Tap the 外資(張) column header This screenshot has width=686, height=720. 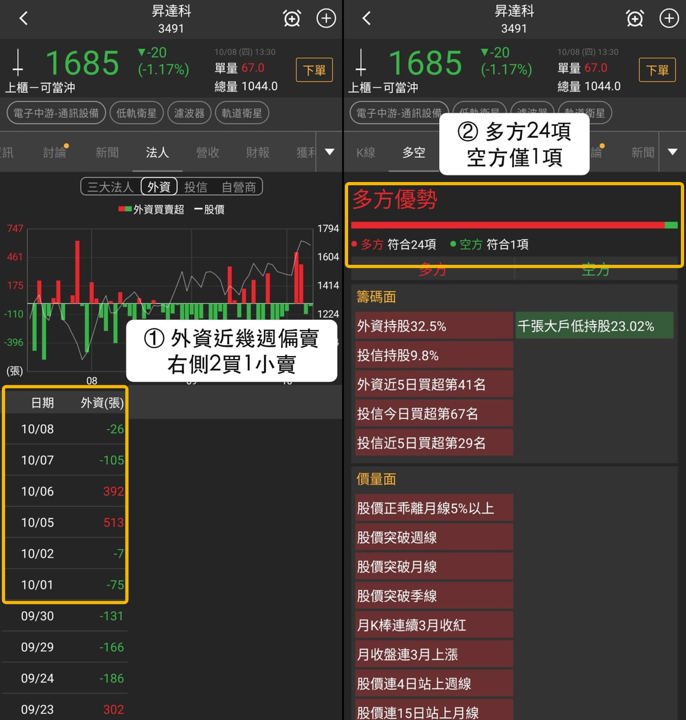click(102, 403)
